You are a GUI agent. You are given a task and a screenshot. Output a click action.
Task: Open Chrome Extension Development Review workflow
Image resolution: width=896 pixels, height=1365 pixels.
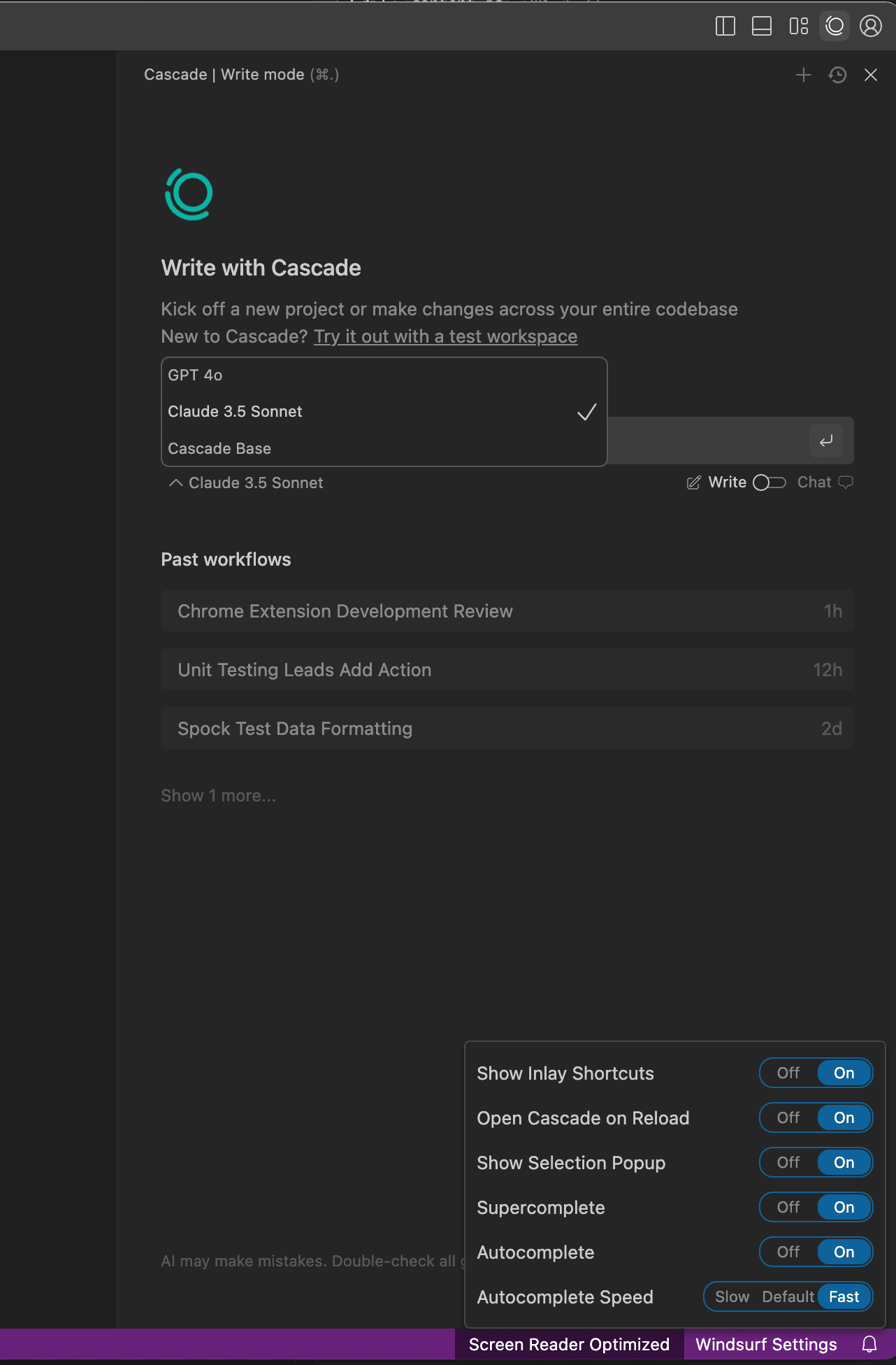point(507,610)
